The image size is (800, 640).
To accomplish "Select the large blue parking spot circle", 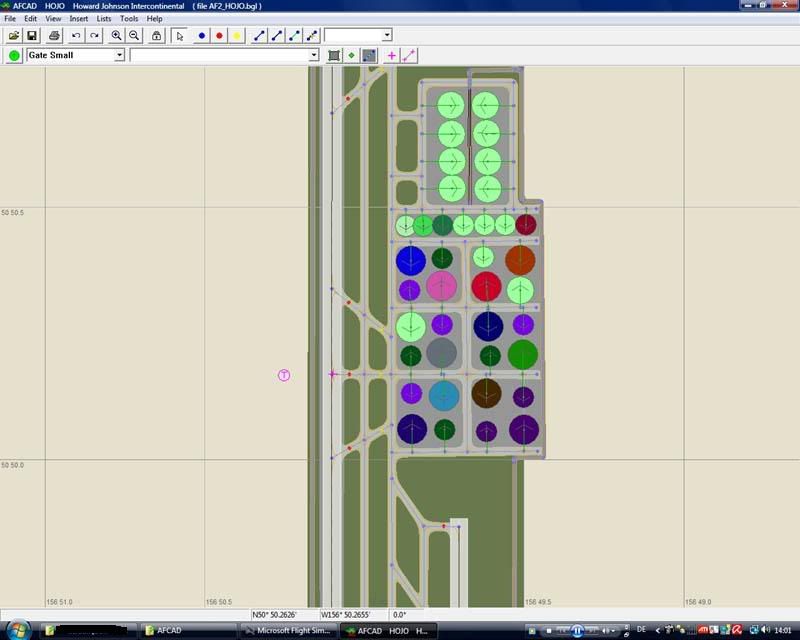I will [411, 261].
